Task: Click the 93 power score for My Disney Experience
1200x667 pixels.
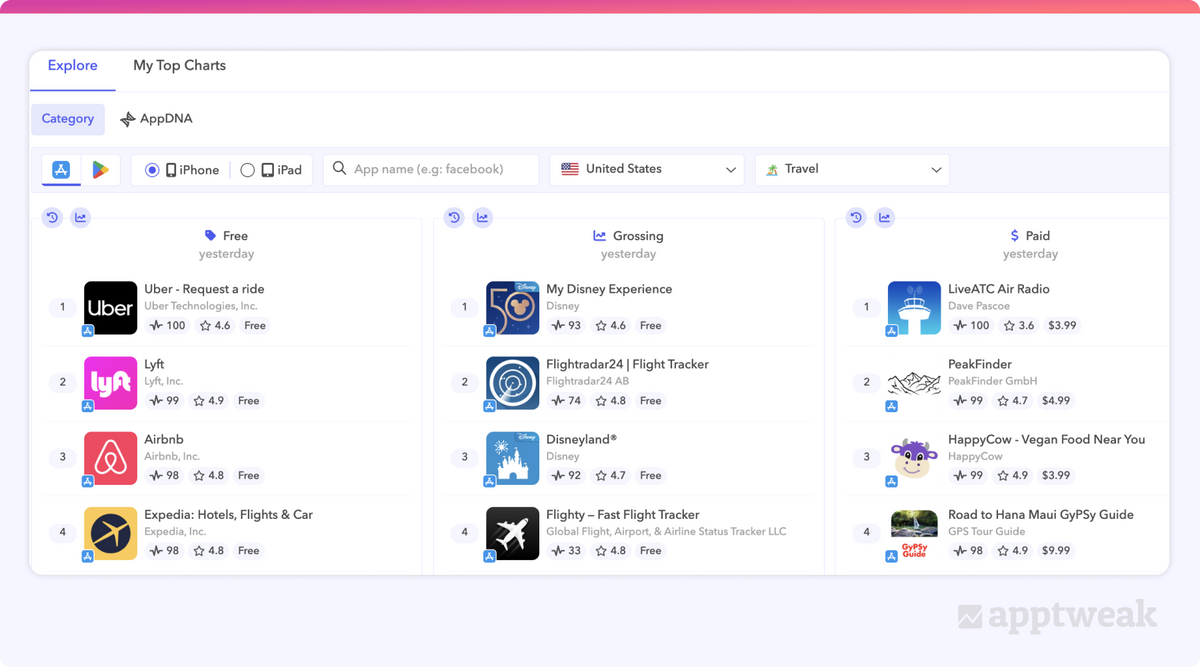Action: tap(567, 326)
